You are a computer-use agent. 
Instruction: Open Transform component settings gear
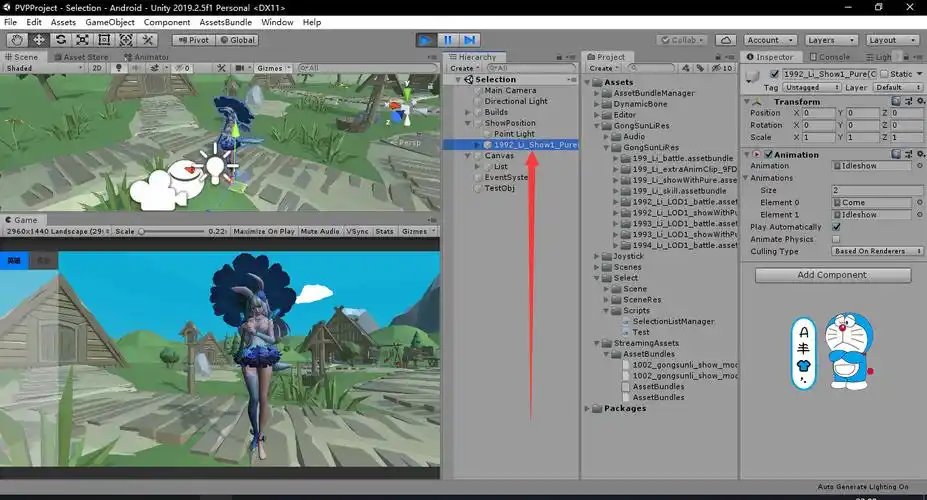[920, 101]
